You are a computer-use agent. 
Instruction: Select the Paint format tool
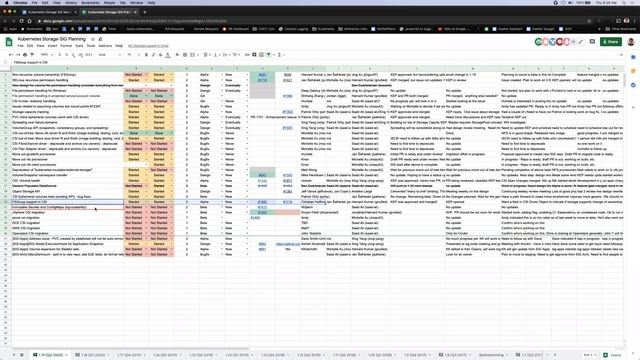32,55
